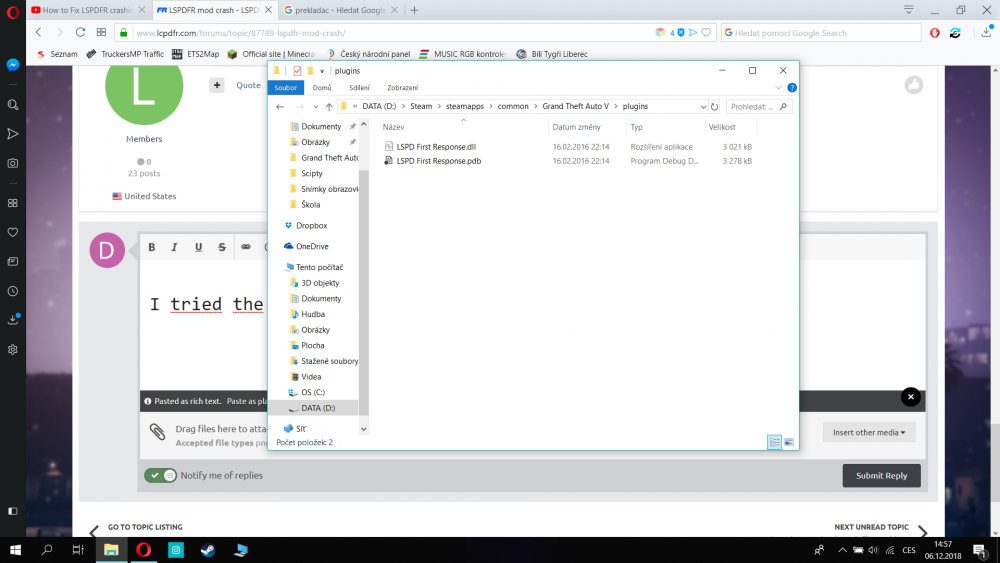Insert a link in reply editor

coord(246,247)
